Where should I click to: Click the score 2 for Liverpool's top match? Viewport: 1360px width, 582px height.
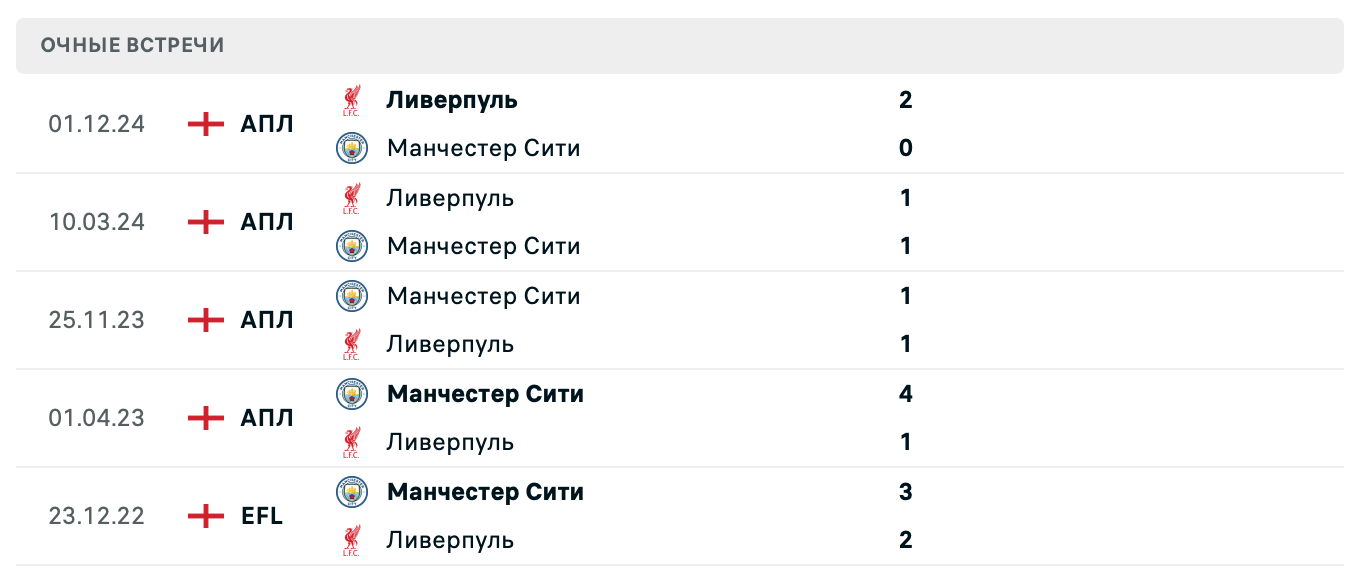pyautogui.click(x=904, y=100)
